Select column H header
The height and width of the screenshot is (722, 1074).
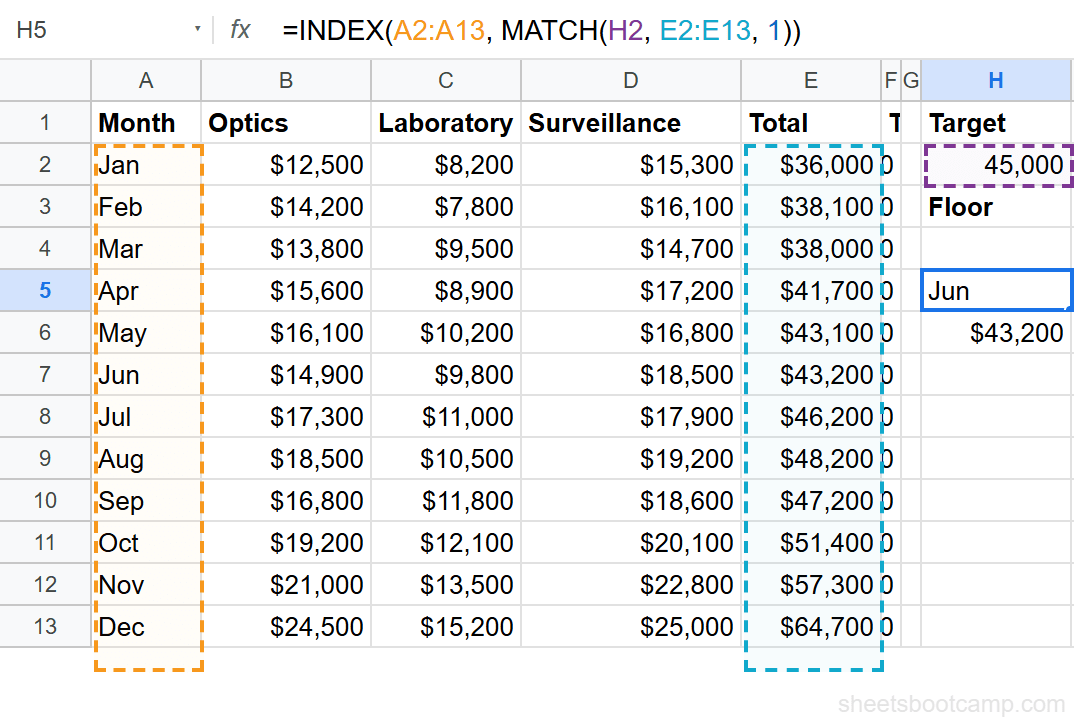click(996, 80)
